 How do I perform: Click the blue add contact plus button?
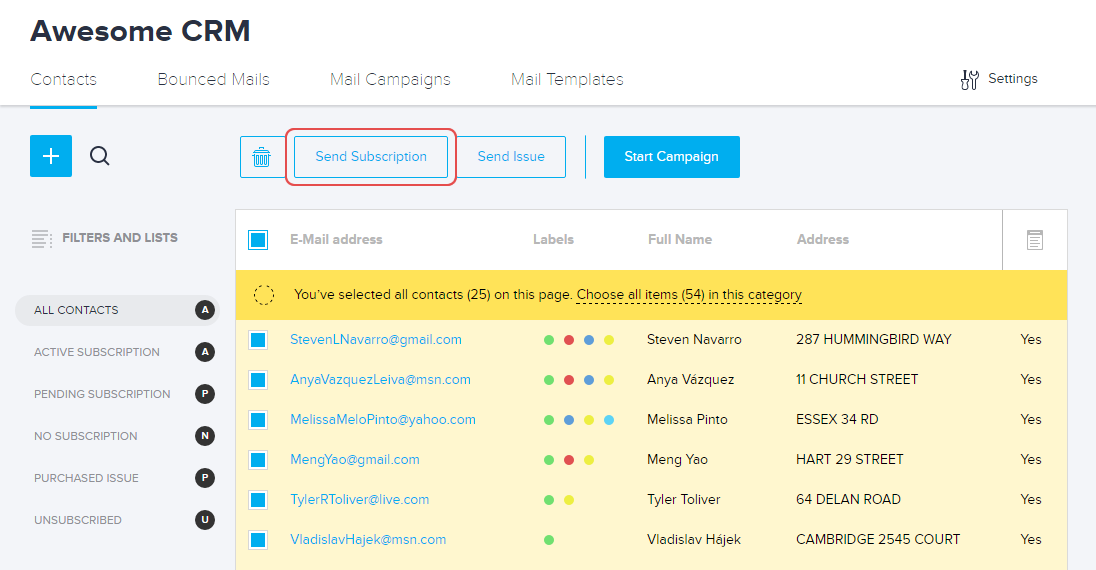[51, 156]
